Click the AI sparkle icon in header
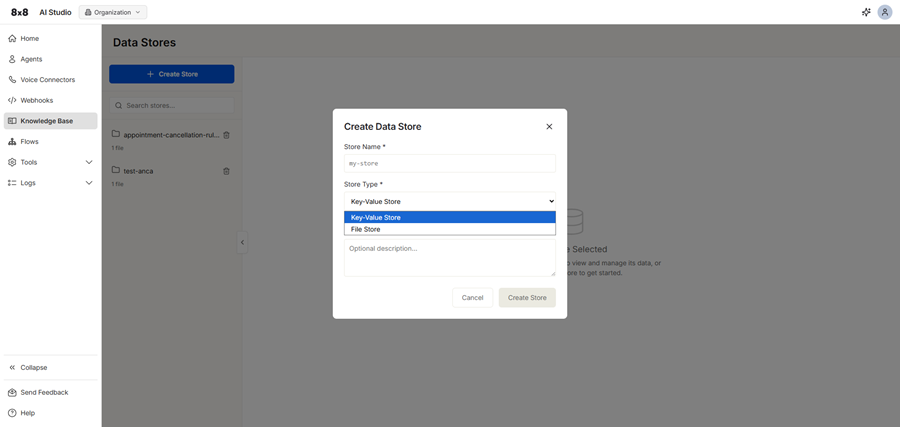Image resolution: width=900 pixels, height=427 pixels. click(x=866, y=12)
